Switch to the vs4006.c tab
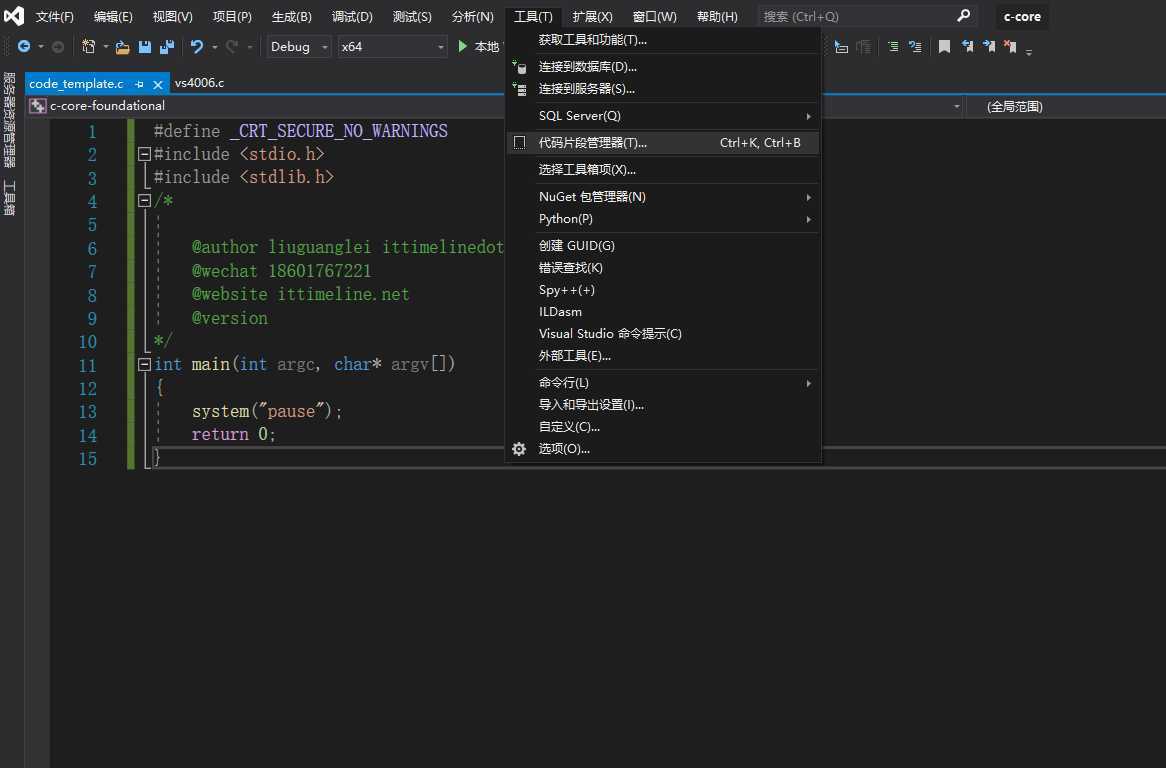 [x=199, y=83]
